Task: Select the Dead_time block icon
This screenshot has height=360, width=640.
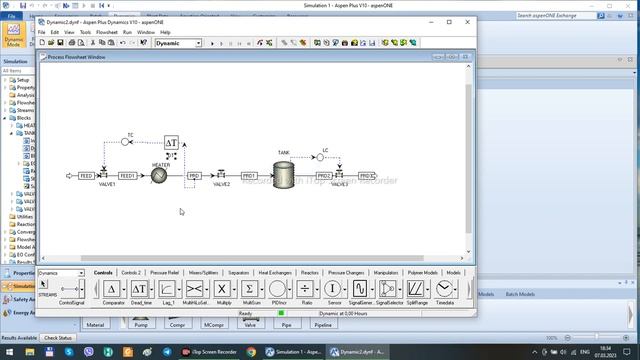Action: tap(139, 289)
